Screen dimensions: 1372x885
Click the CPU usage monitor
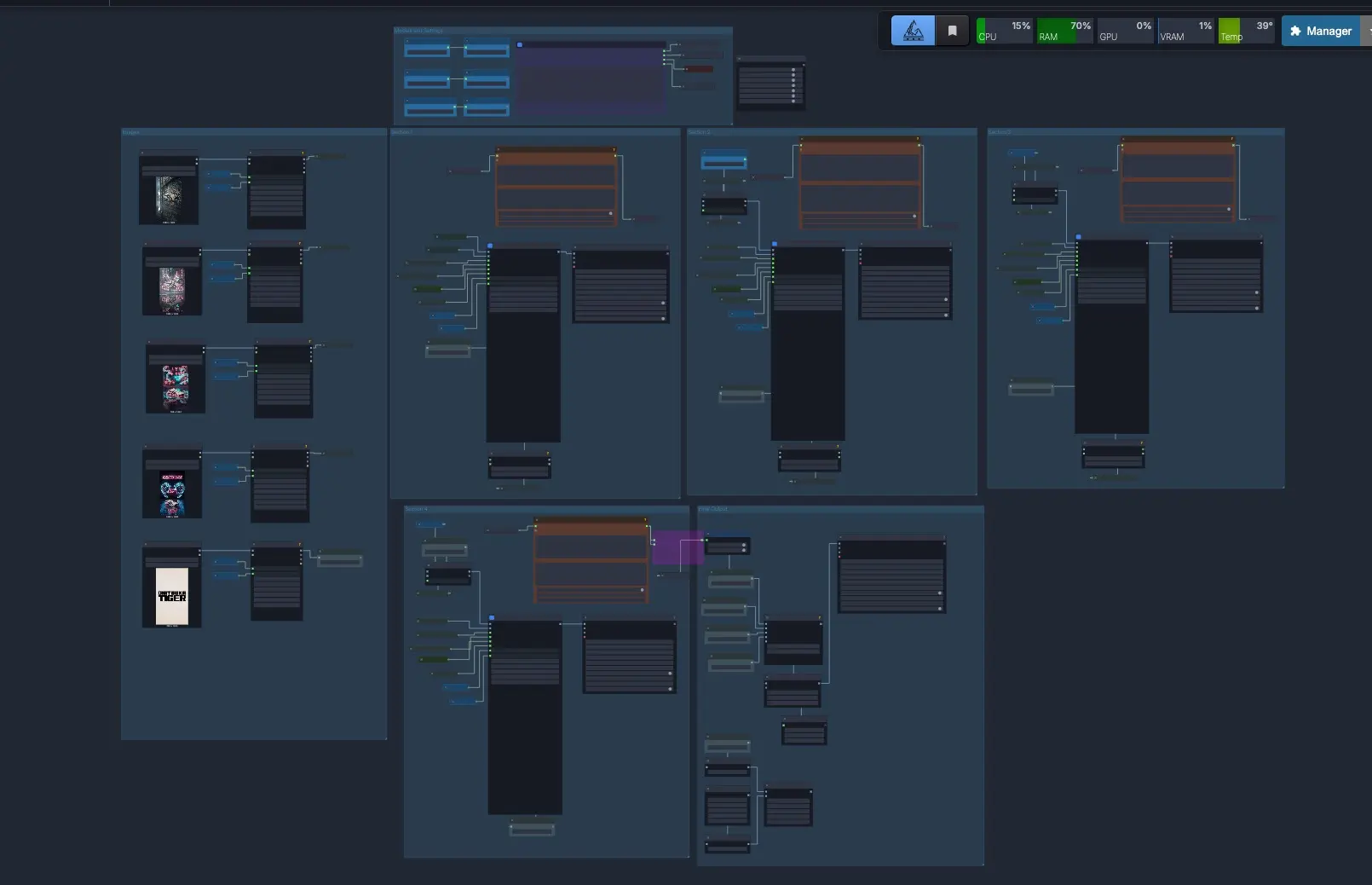pos(1004,31)
